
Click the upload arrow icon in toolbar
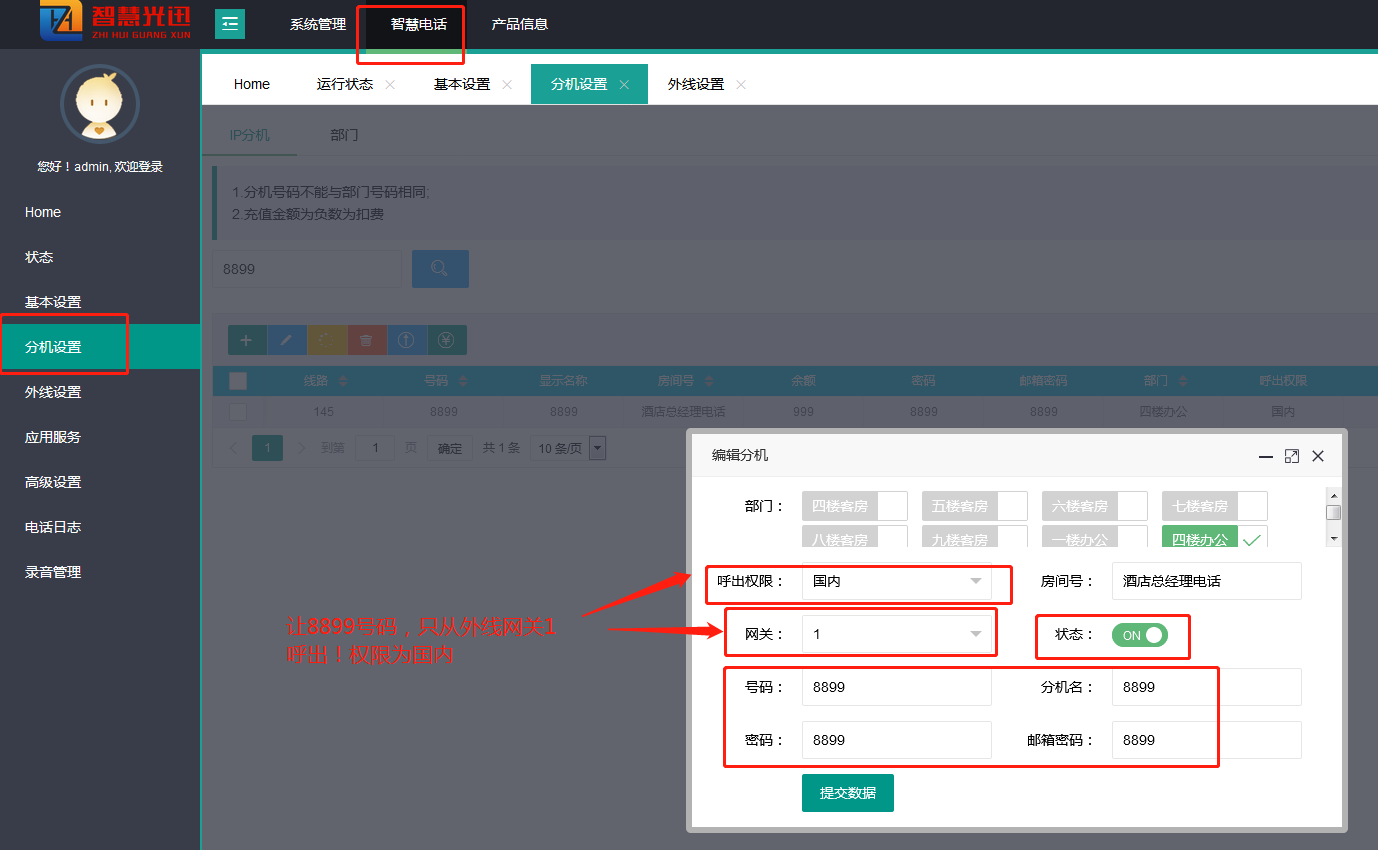click(x=407, y=340)
